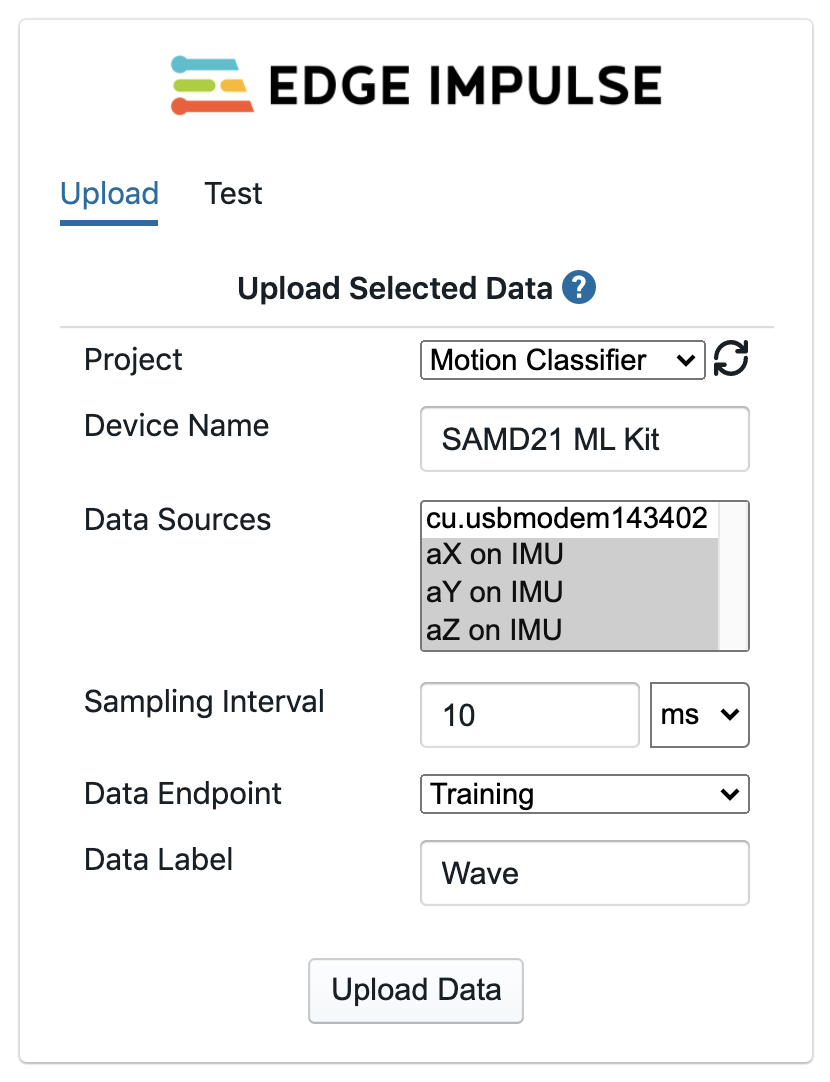830x1082 pixels.
Task: Open the sampling interval unit dropdown
Action: coord(699,715)
